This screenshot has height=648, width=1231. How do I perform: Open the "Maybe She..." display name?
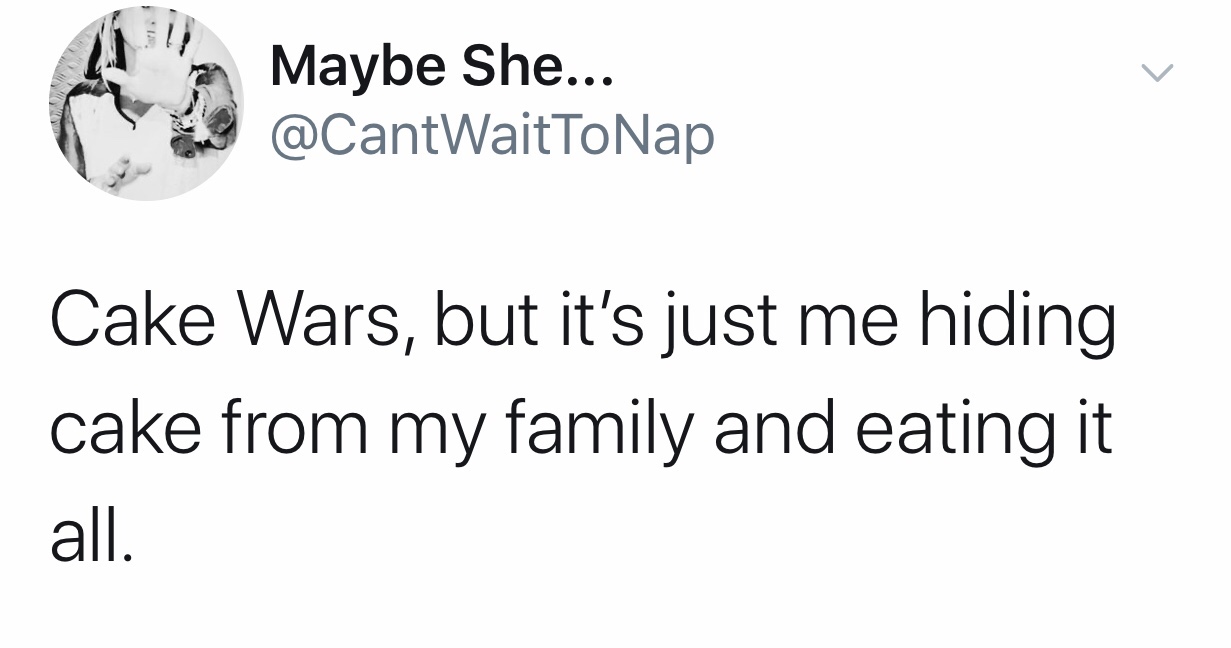tap(444, 68)
